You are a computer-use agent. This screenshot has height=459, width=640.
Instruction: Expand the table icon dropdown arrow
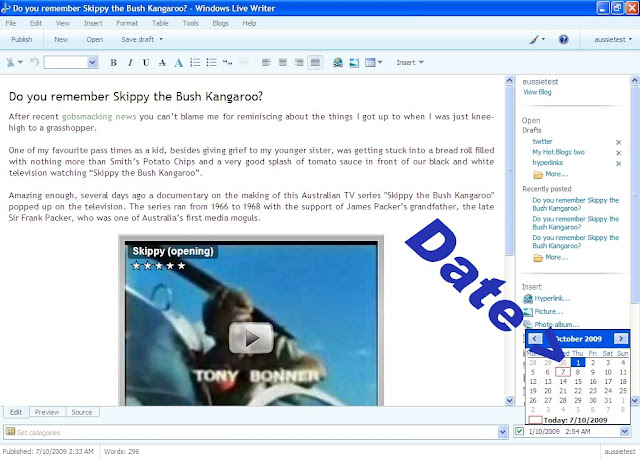coord(380,62)
